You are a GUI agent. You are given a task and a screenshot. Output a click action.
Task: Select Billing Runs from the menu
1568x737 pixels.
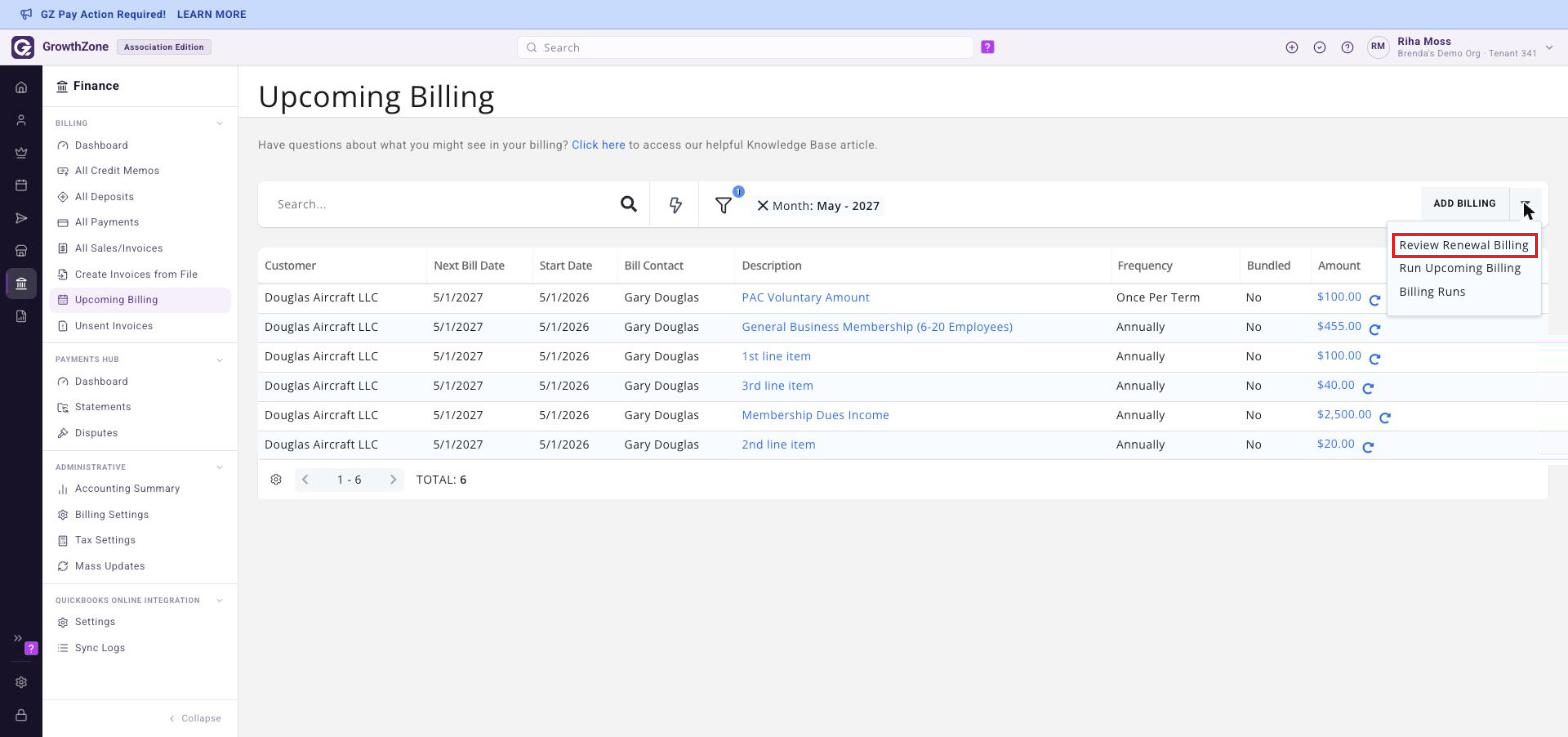tap(1432, 292)
